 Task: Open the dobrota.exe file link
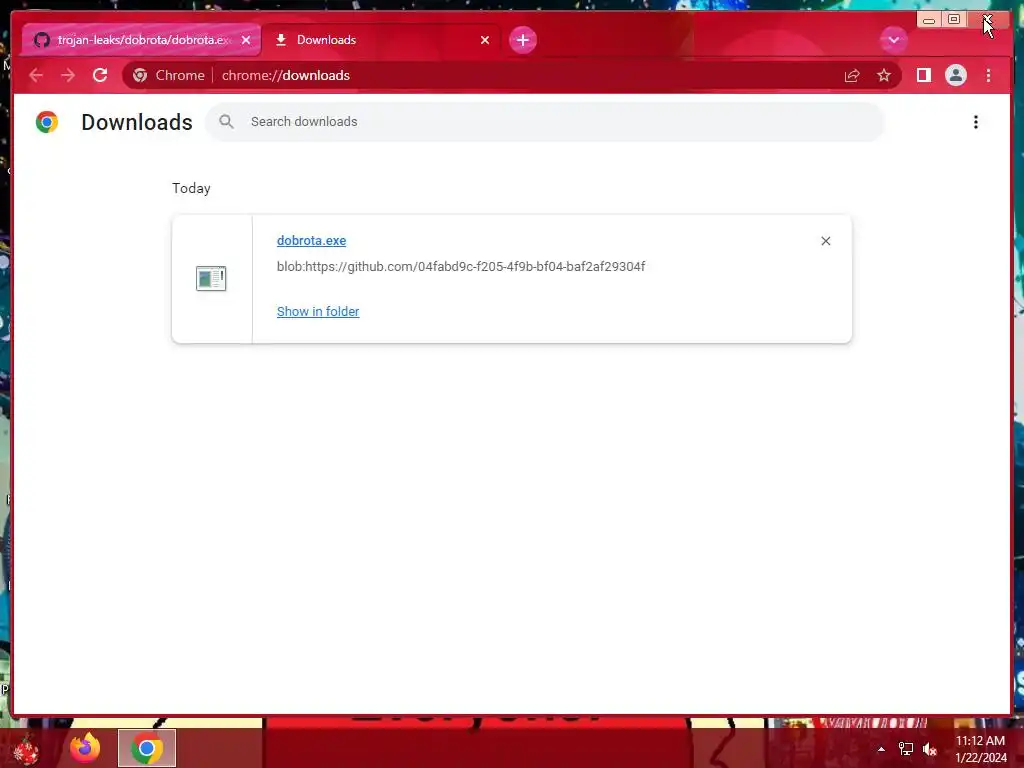click(x=312, y=240)
